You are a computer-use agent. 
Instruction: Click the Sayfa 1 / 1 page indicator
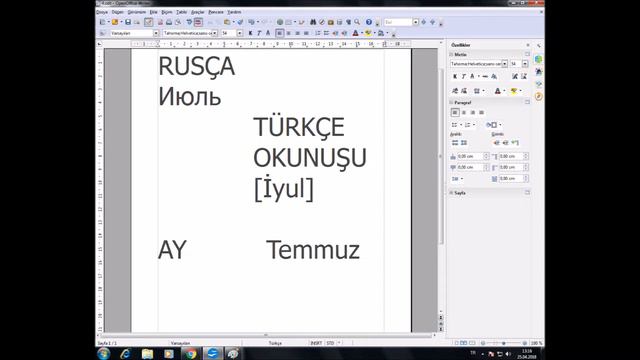tap(107, 343)
